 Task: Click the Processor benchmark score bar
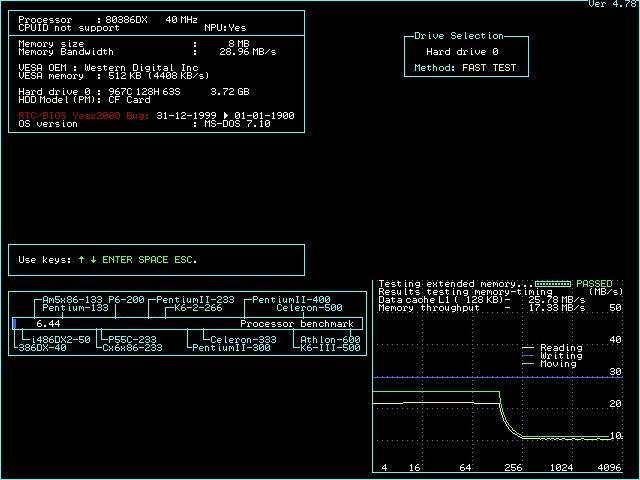[188, 324]
